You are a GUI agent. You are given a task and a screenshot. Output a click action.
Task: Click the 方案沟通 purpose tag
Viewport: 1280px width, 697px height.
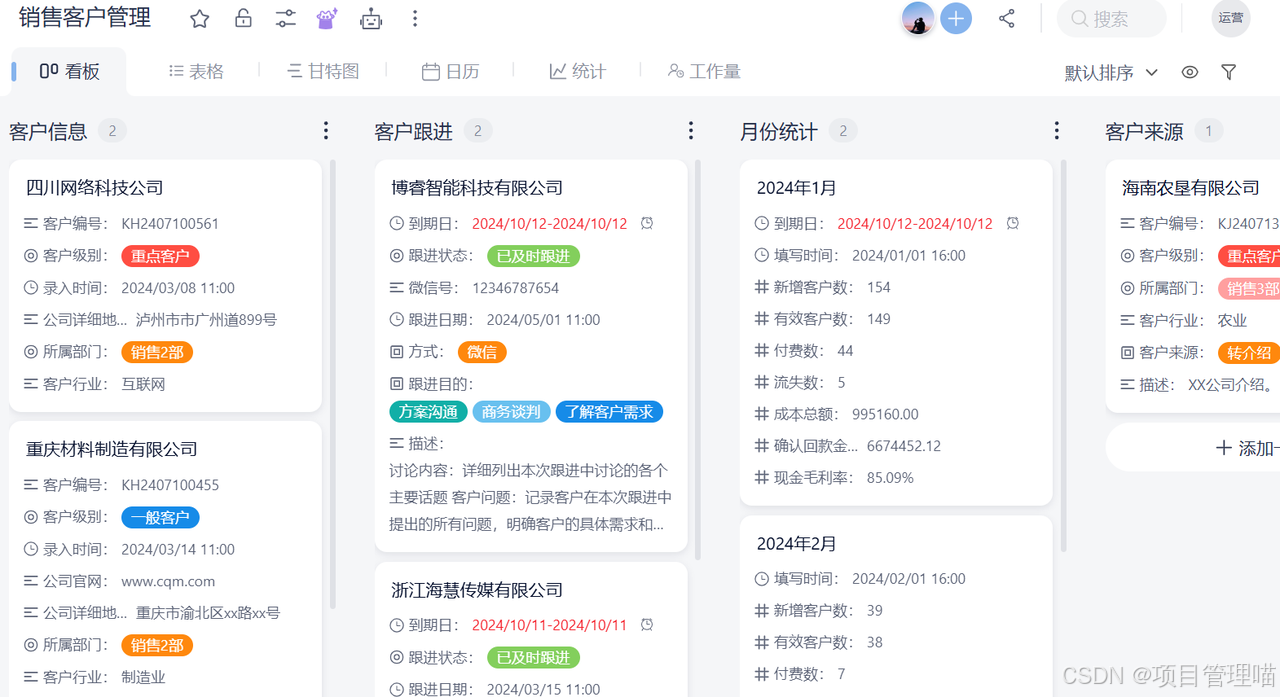click(428, 412)
